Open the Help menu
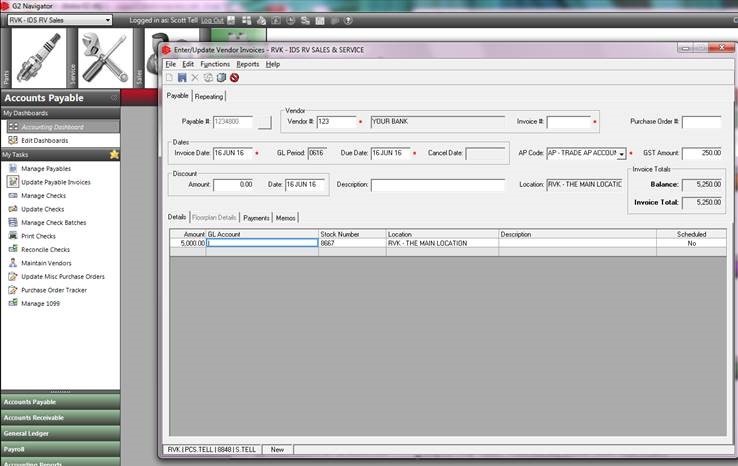This screenshot has width=738, height=466. point(273,64)
